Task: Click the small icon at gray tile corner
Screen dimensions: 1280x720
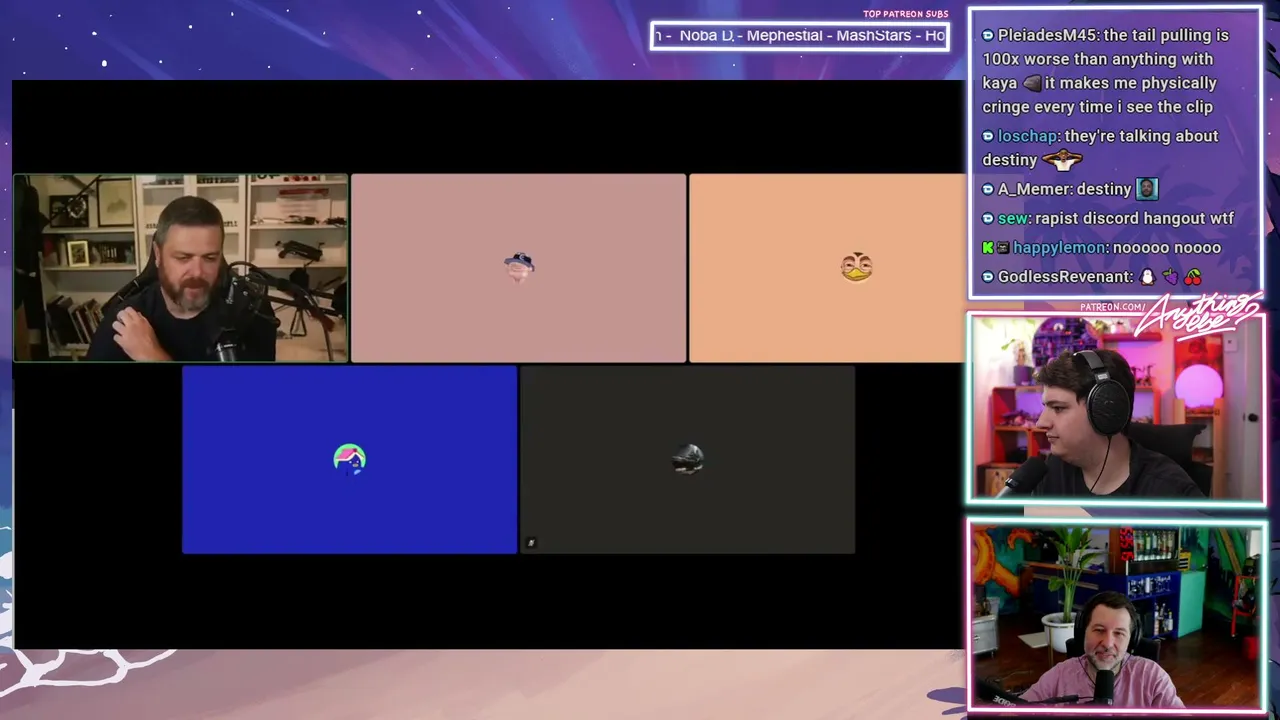Action: point(531,543)
